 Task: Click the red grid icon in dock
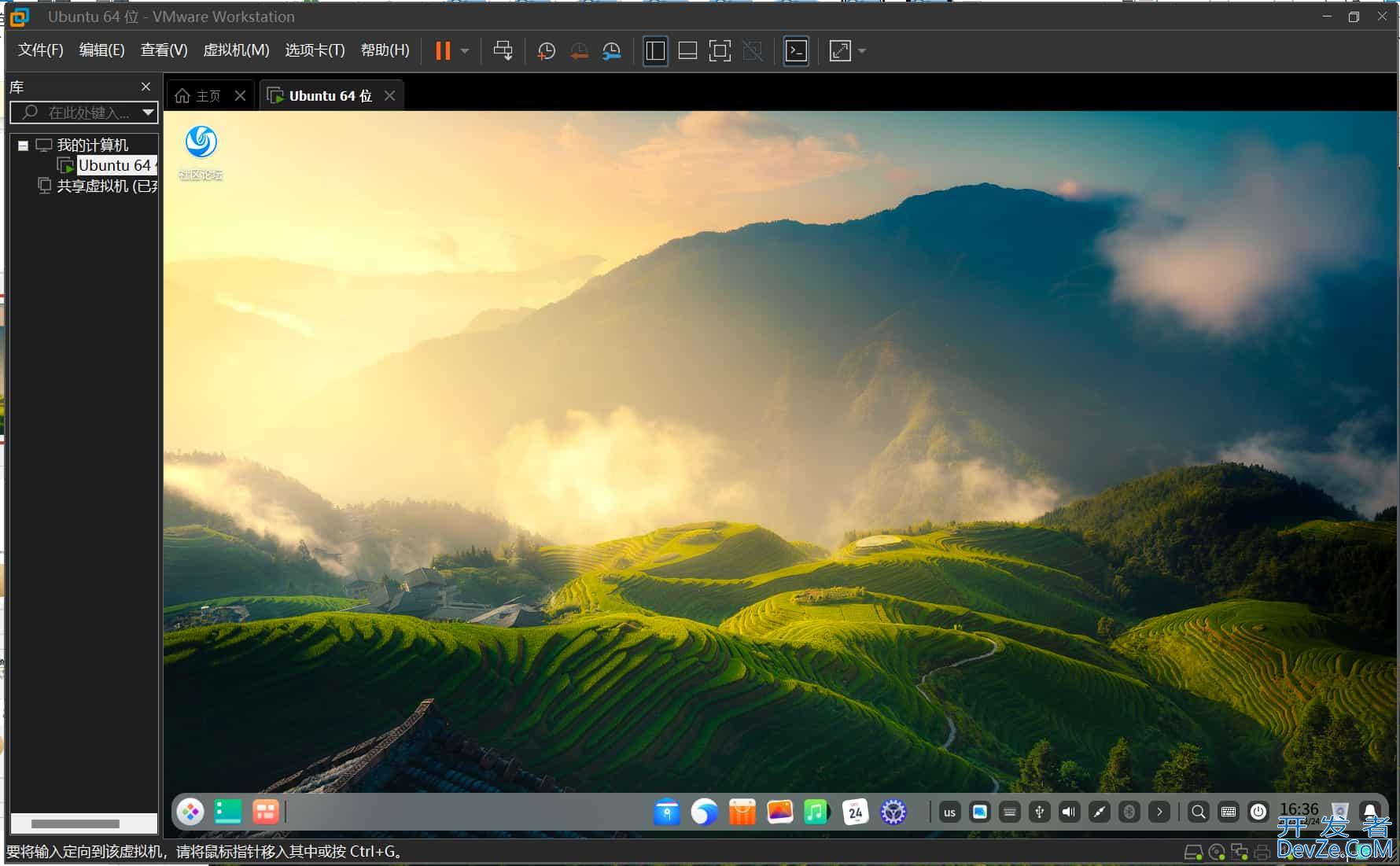[x=265, y=812]
